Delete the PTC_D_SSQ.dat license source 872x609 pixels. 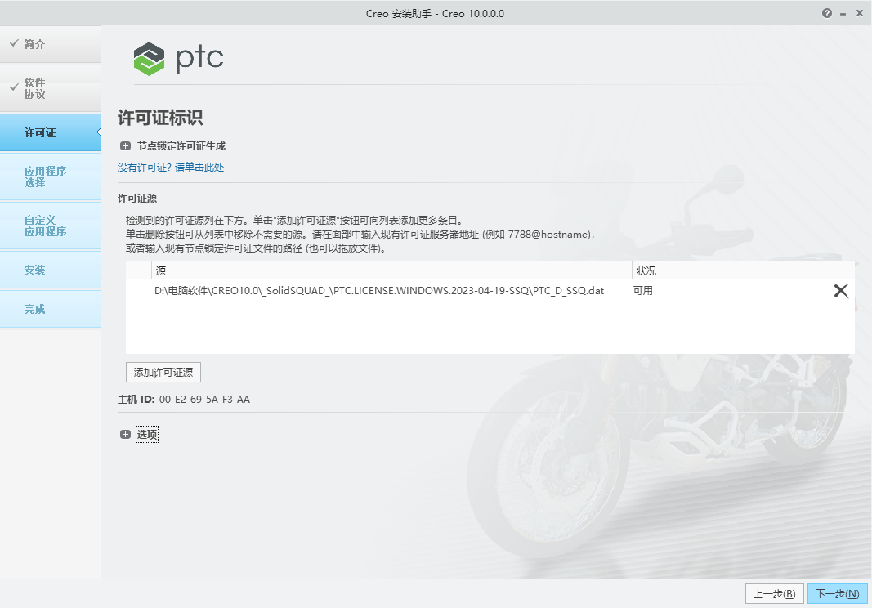tap(840, 291)
